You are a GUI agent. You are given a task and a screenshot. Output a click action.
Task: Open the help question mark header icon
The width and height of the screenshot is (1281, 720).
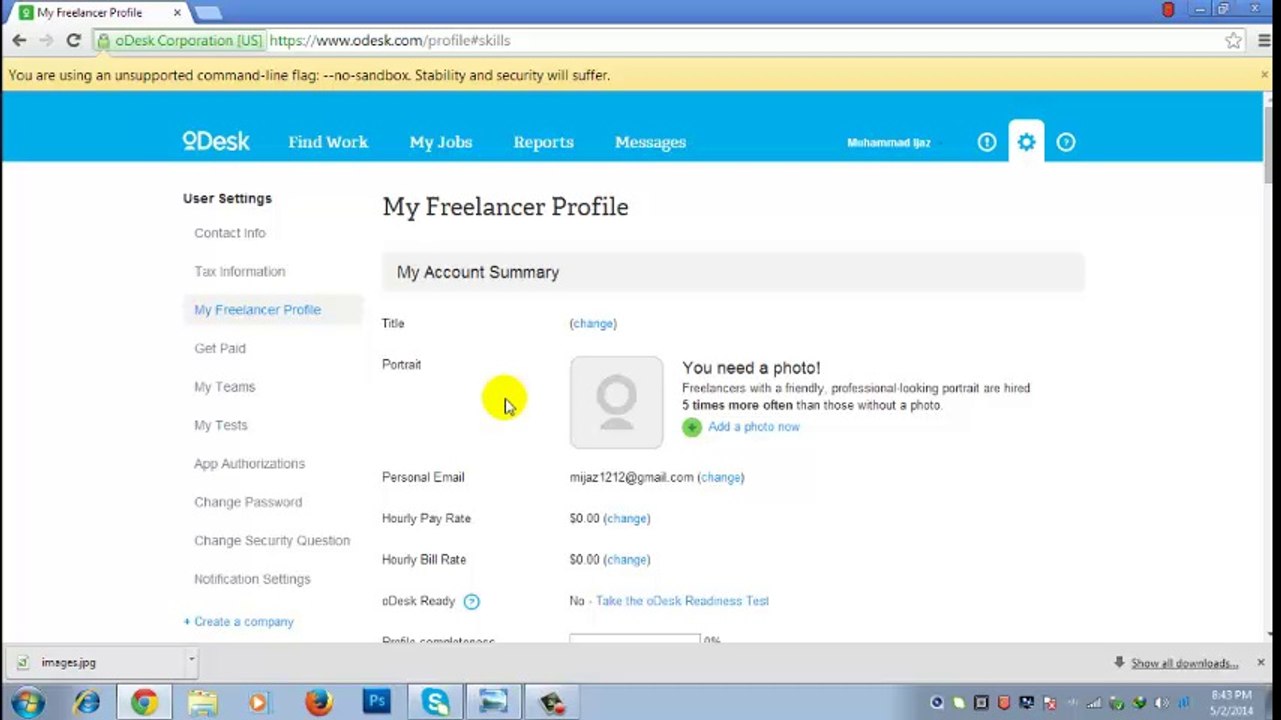(1066, 142)
